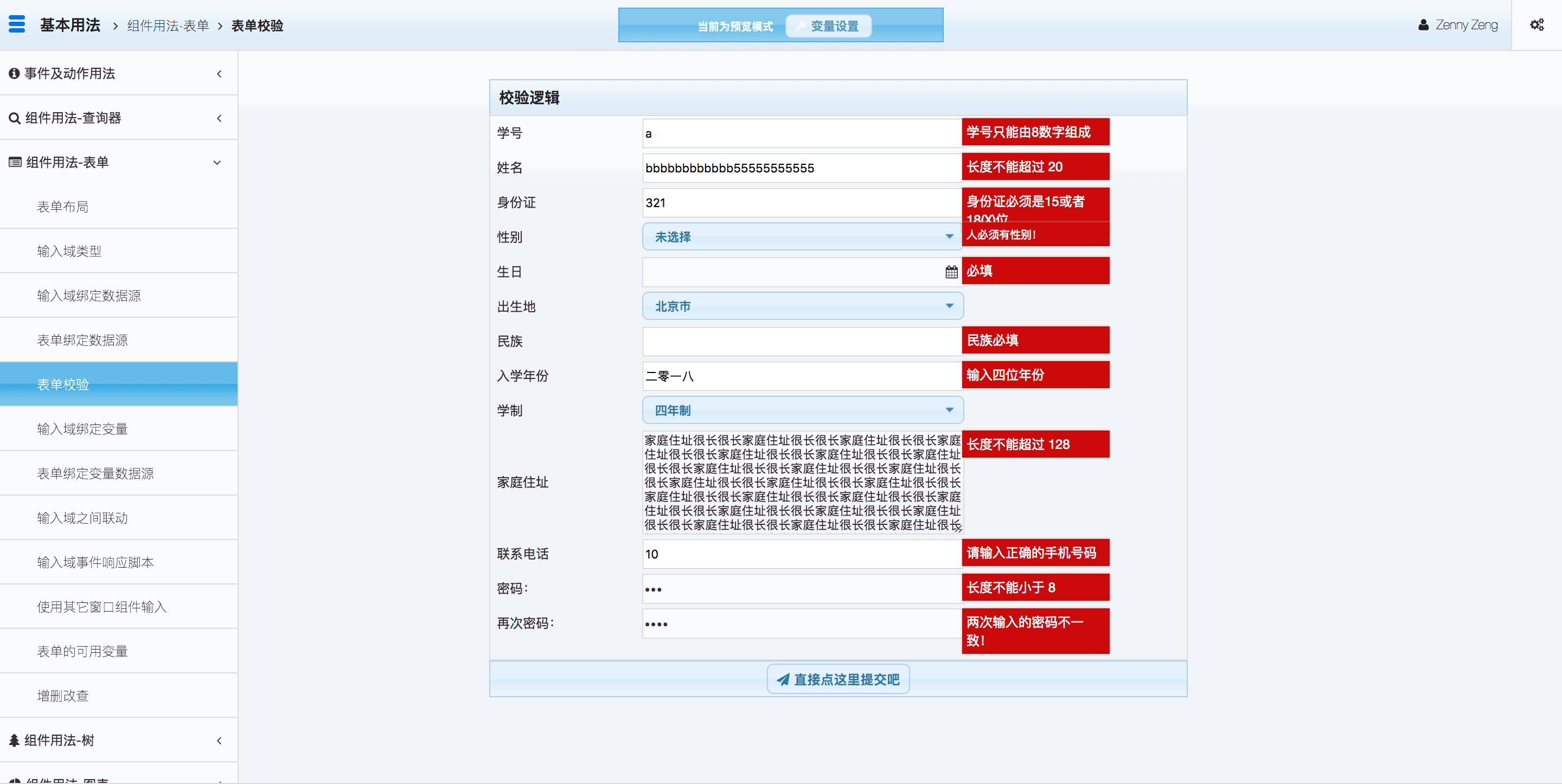The width and height of the screenshot is (1562, 784).
Task: Open the 出生地 dropdown showing 北京市
Action: pyautogui.click(x=802, y=306)
